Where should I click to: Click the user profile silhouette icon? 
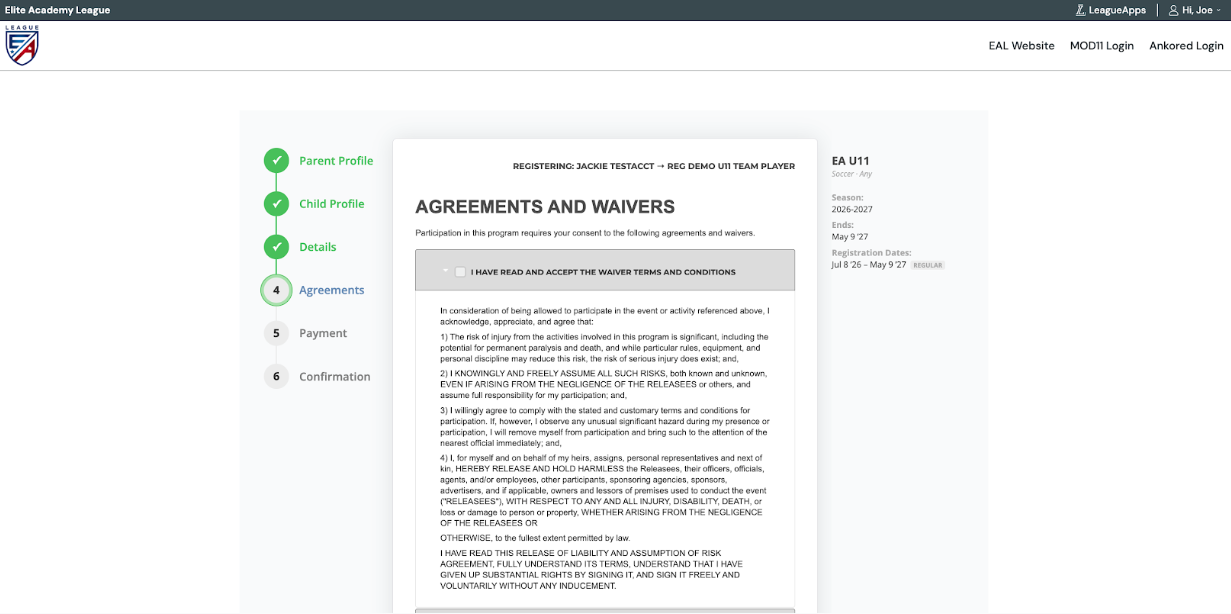[x=1174, y=10]
